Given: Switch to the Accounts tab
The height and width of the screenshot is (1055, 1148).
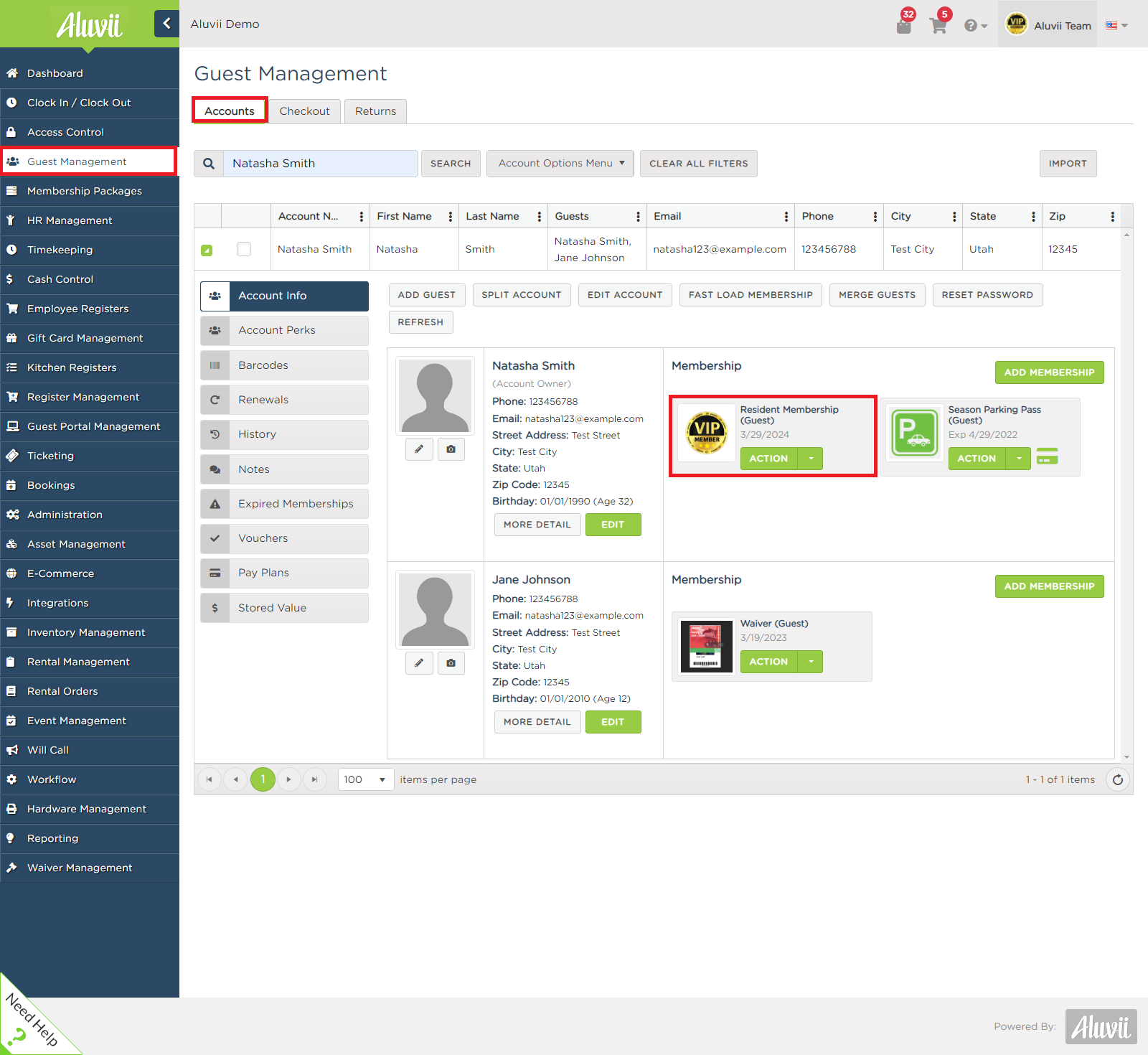Looking at the screenshot, I should 230,111.
